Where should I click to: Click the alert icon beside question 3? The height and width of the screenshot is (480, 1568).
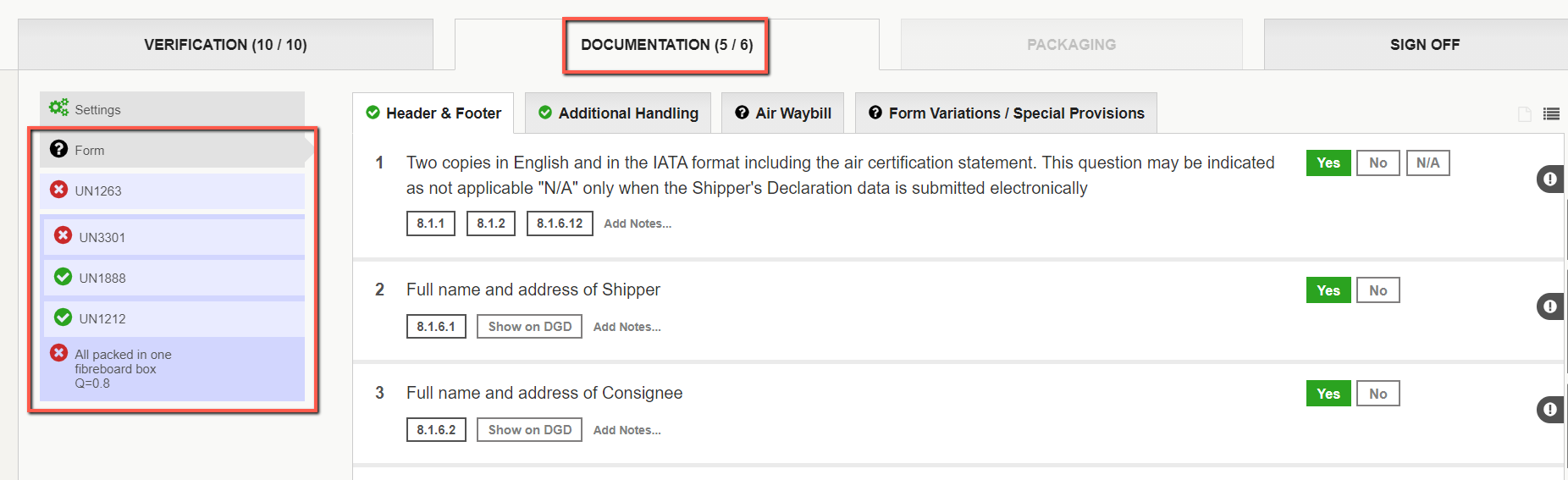click(x=1549, y=410)
